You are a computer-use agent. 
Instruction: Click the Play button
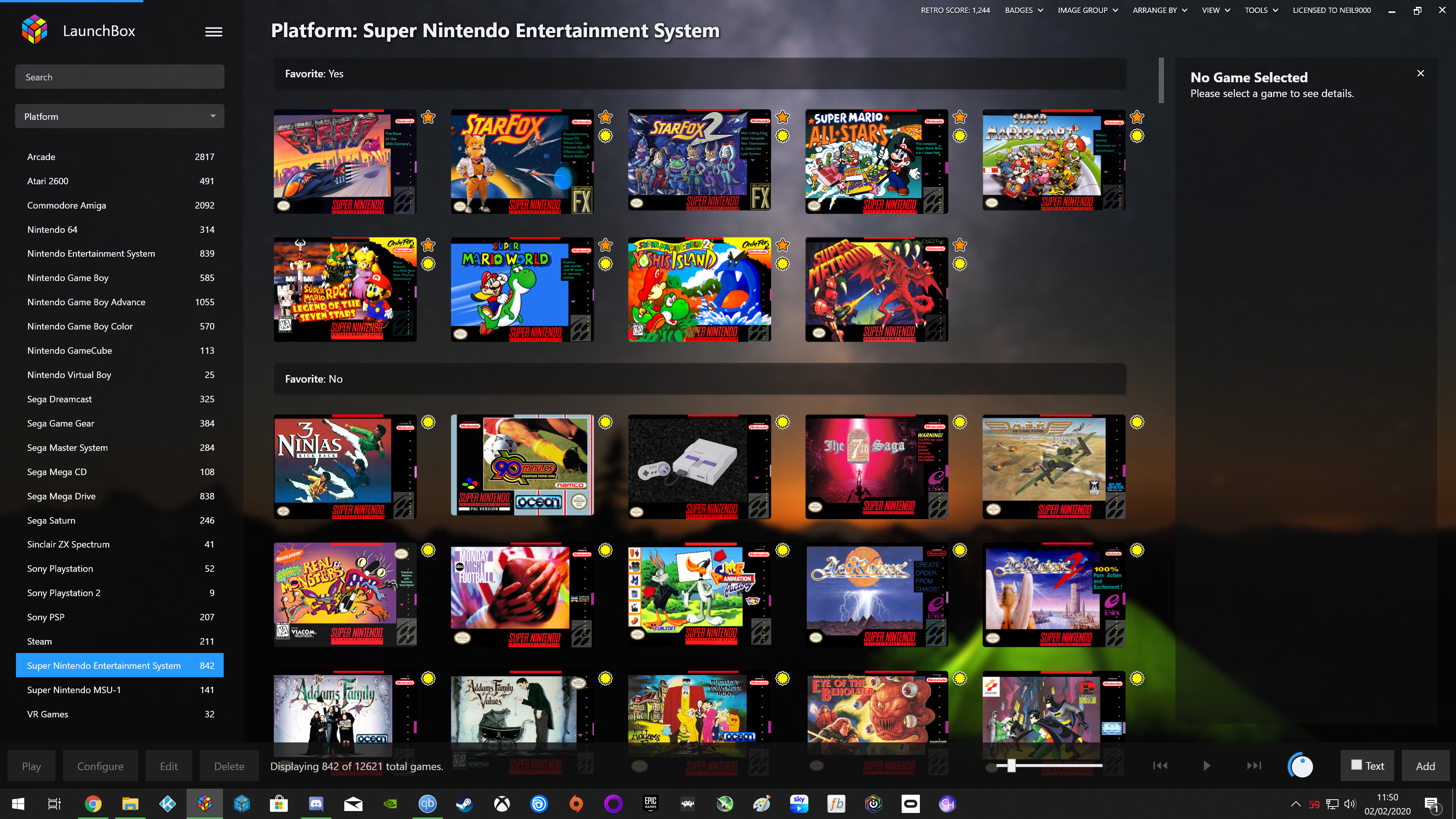point(31,766)
